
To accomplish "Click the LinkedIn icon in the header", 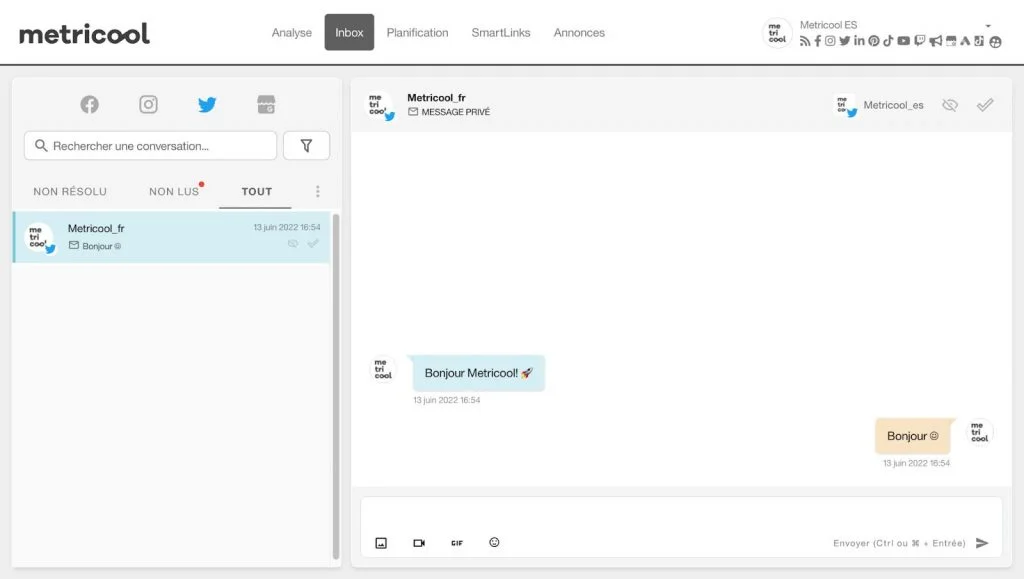I will 859,41.
